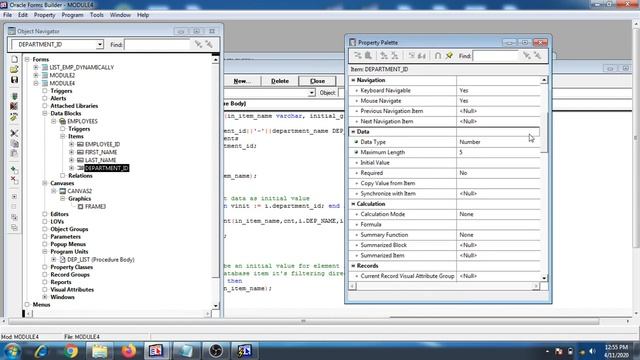This screenshot has width=640, height=360.
Task: Select the FRAME3 graphic in tree
Action: click(95, 207)
